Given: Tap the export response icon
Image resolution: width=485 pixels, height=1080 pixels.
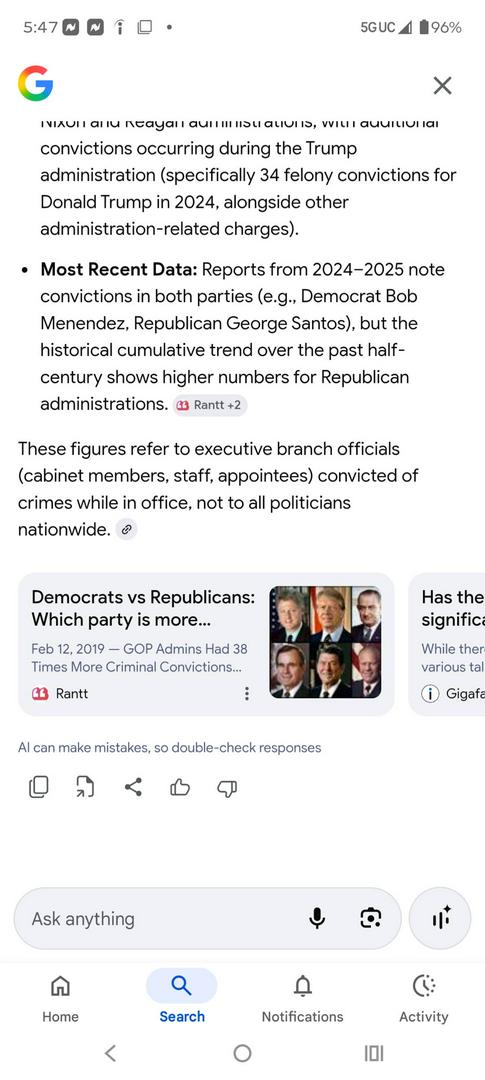Looking at the screenshot, I should [x=85, y=787].
